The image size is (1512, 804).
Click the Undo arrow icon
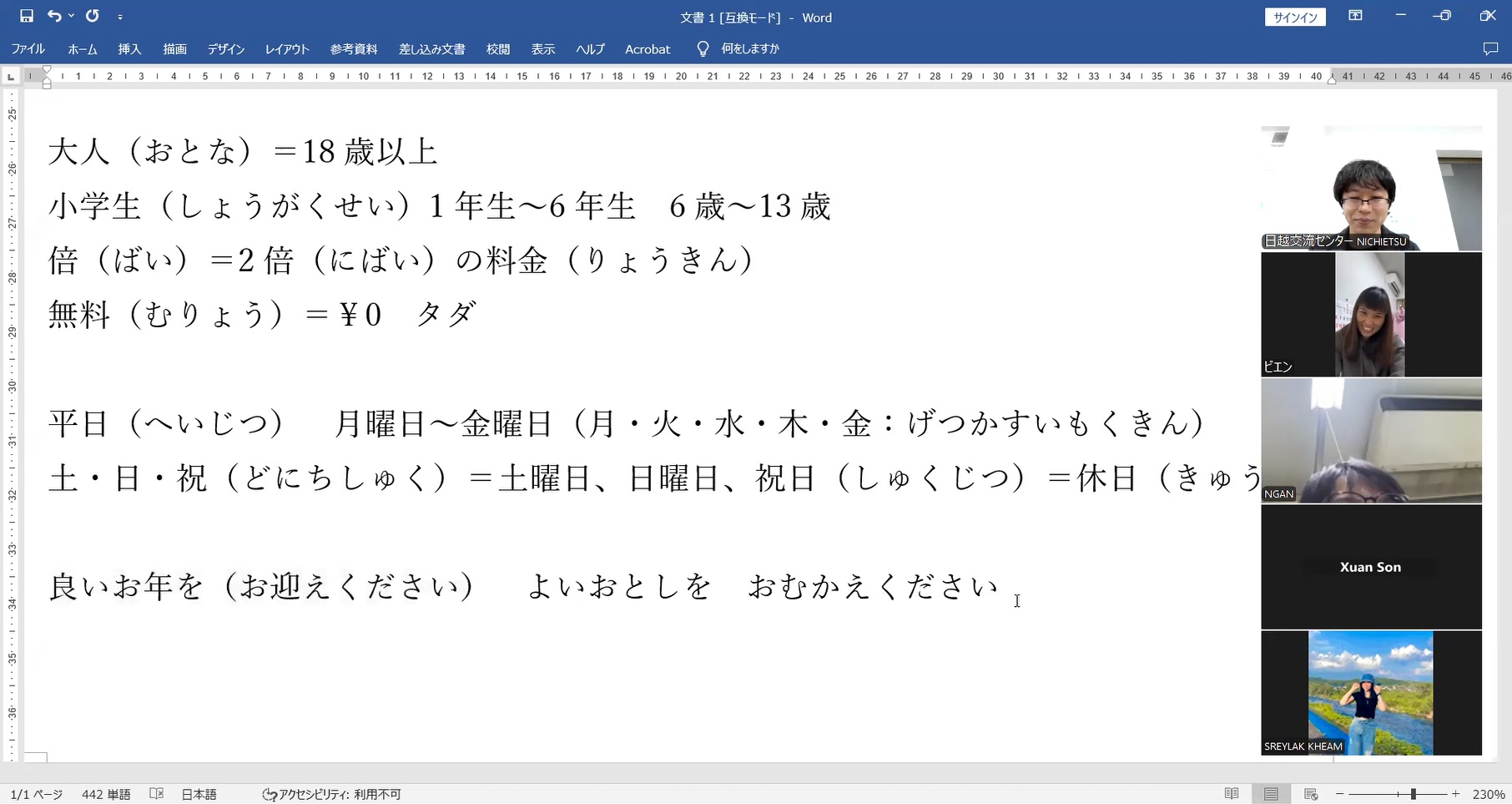point(54,16)
